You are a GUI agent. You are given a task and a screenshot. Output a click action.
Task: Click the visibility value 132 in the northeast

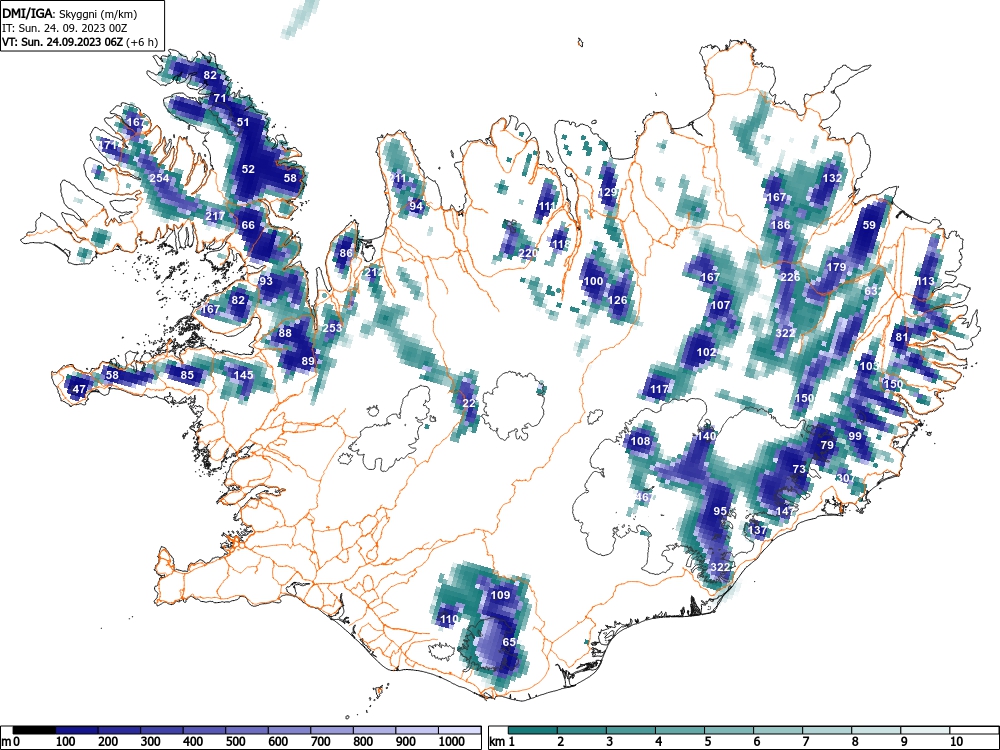[x=832, y=178]
